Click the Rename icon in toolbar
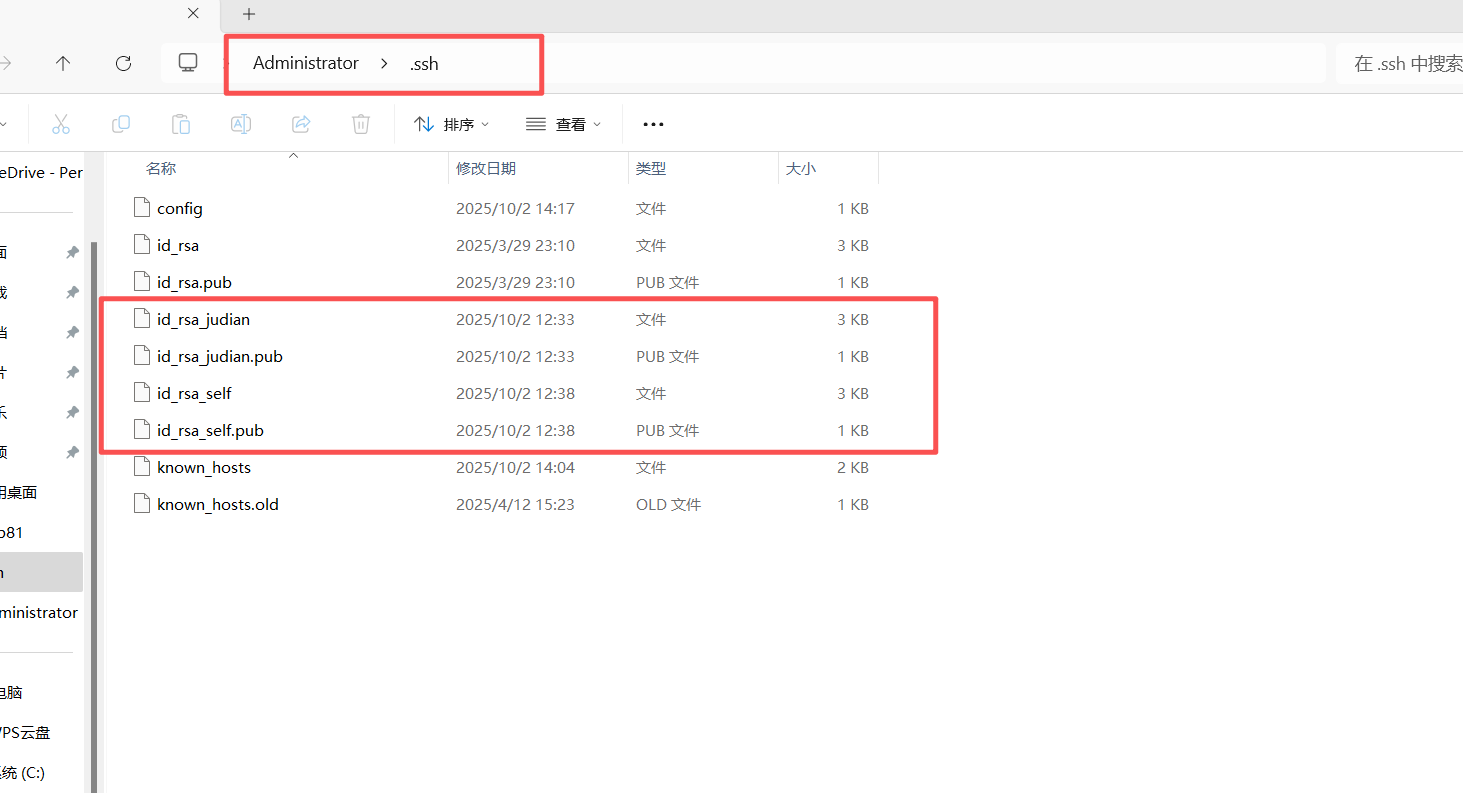This screenshot has width=1463, height=793. (x=241, y=124)
